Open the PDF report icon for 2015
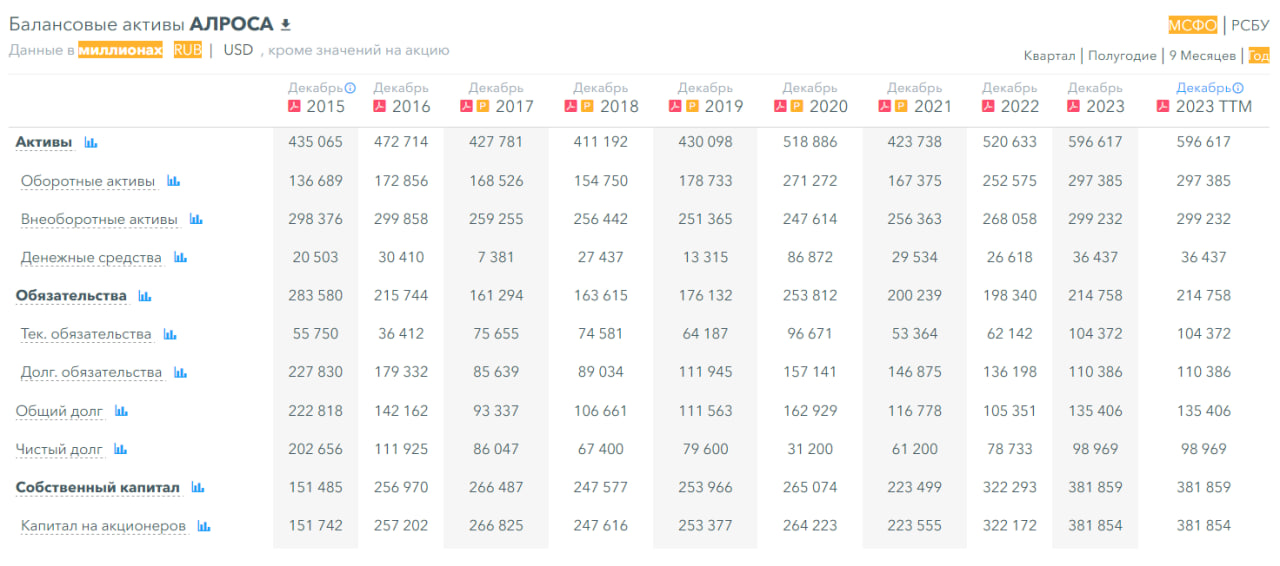Viewport: 1280px width, 566px height. coord(294,106)
